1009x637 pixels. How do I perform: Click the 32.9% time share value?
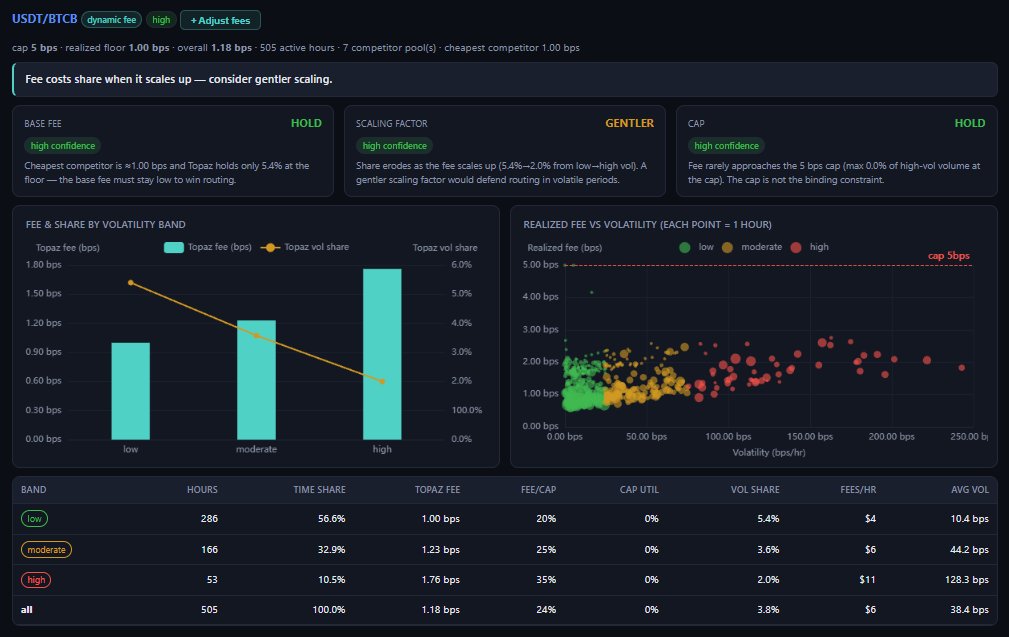click(331, 549)
